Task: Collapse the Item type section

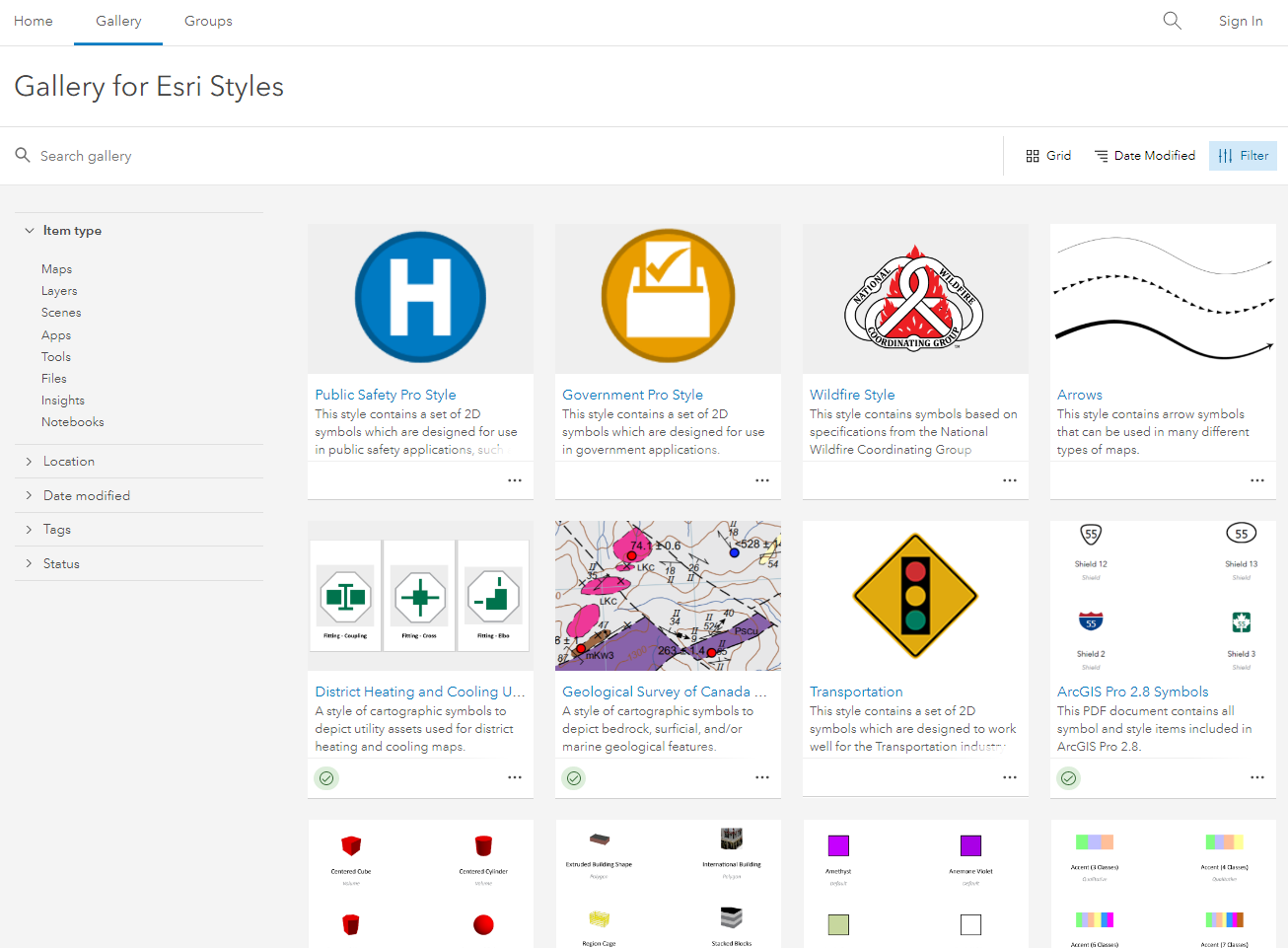Action: pos(29,230)
